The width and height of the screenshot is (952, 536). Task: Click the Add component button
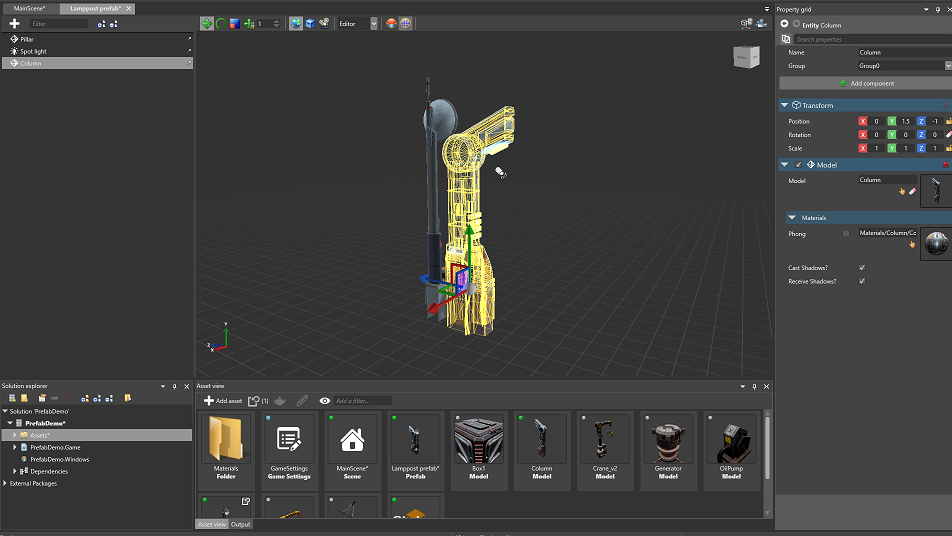coord(865,83)
